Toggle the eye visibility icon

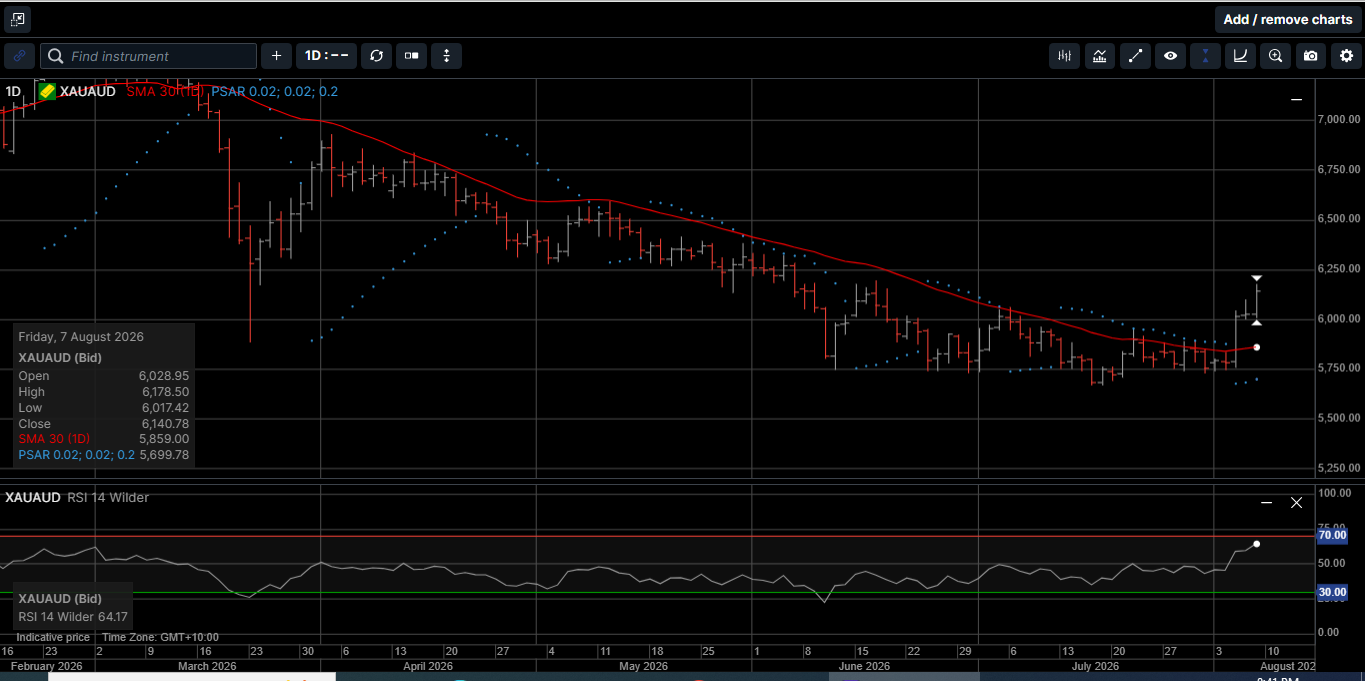[x=1170, y=56]
